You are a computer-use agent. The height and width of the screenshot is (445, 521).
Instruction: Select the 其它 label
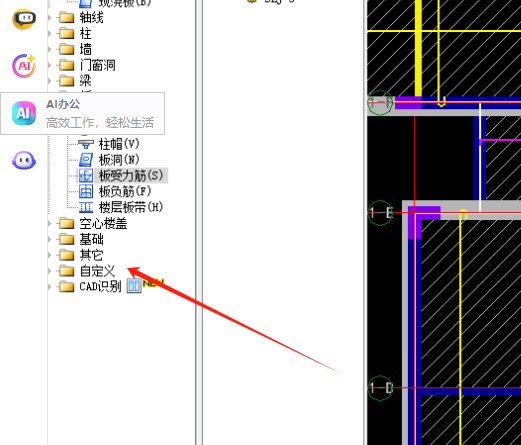pyautogui.click(x=91, y=255)
